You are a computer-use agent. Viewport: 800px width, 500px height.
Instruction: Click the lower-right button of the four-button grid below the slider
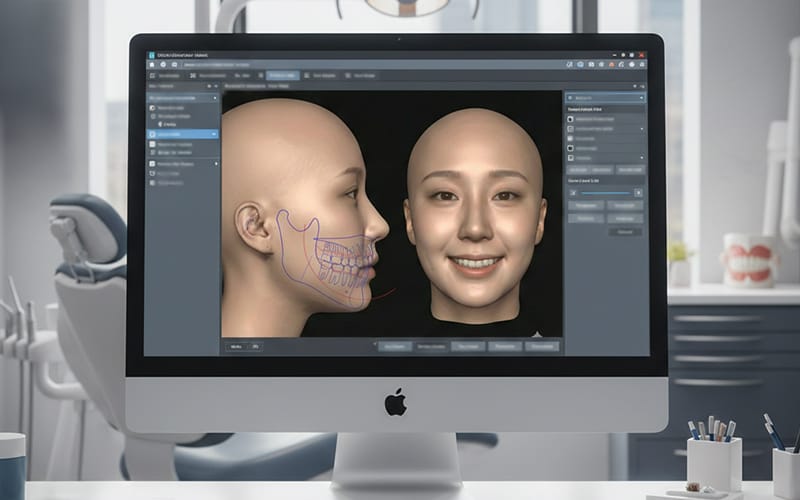(625, 218)
